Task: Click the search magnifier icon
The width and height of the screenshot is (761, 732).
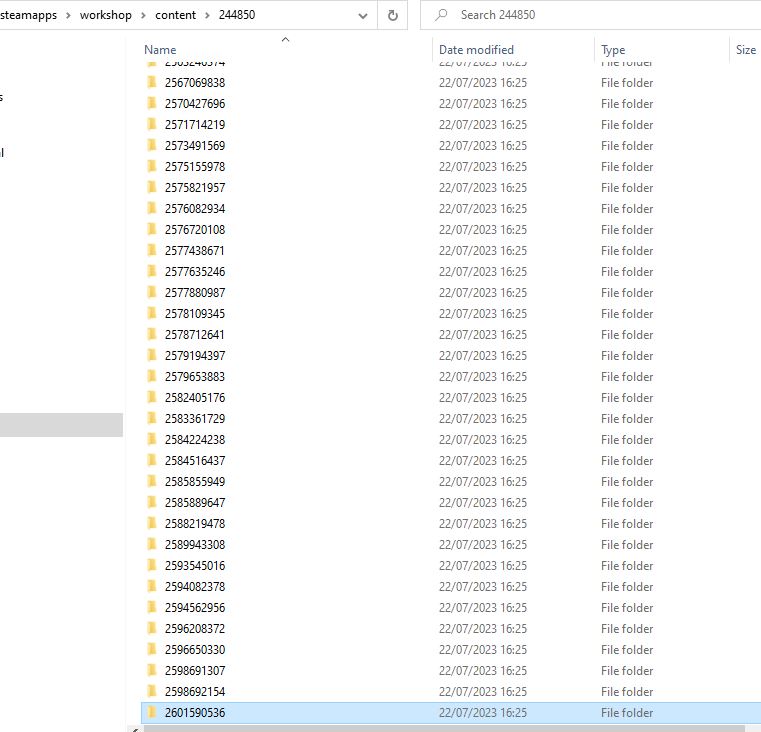Action: (x=441, y=15)
